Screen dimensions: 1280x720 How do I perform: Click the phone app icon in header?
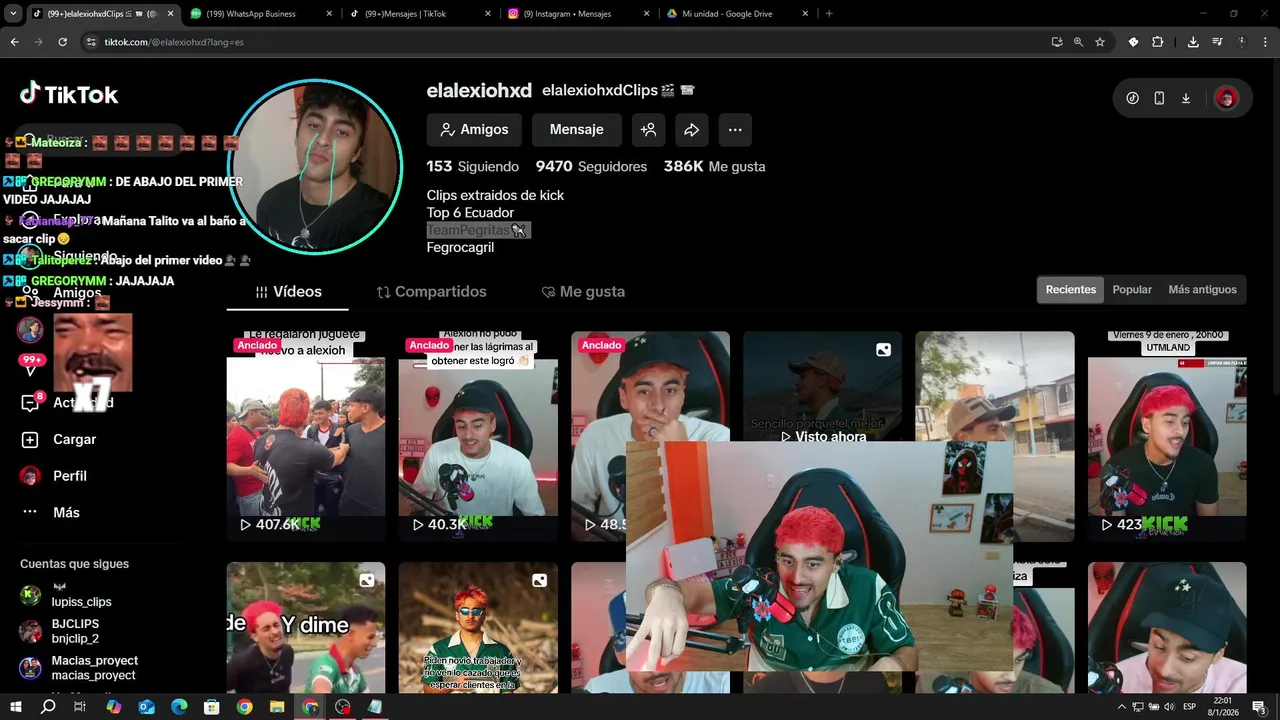point(1159,98)
